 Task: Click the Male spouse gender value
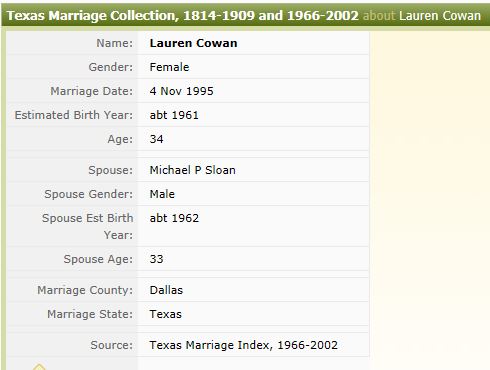pyautogui.click(x=162, y=194)
